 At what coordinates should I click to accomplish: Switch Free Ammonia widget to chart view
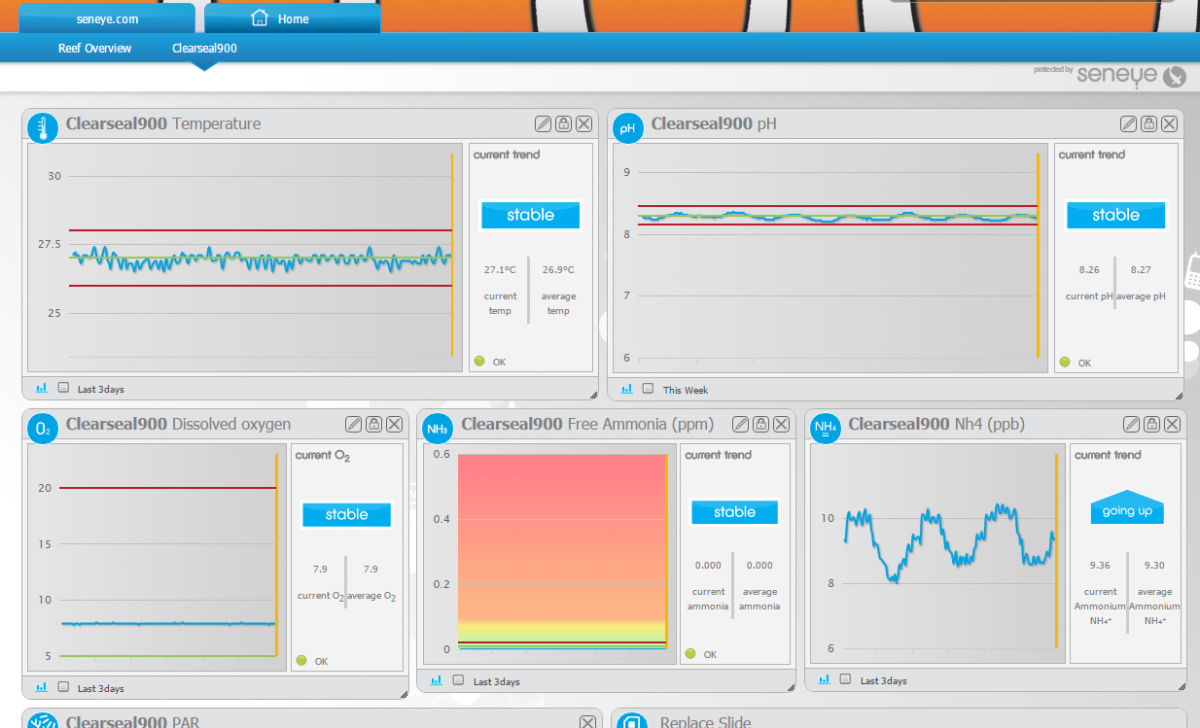point(436,680)
